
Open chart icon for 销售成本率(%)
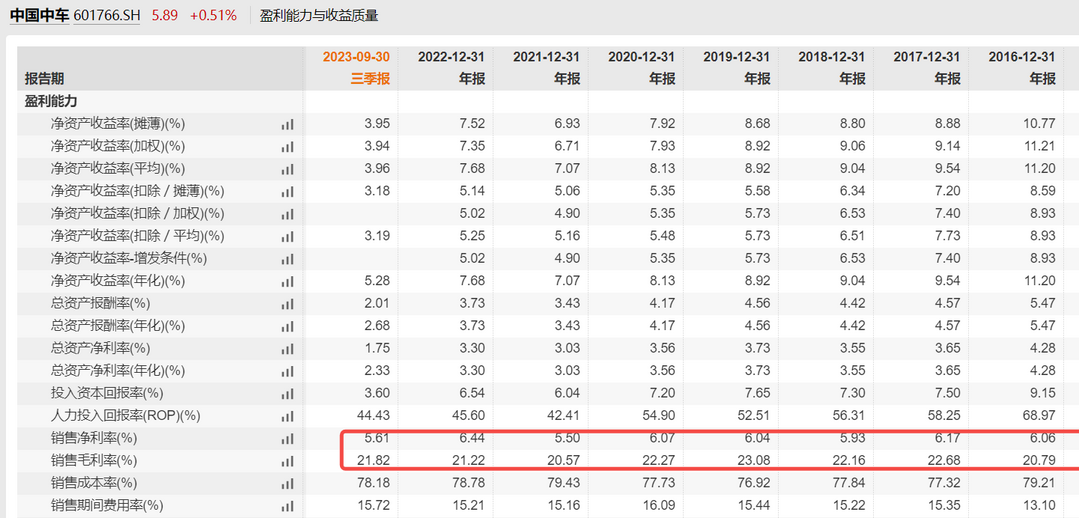click(x=287, y=483)
